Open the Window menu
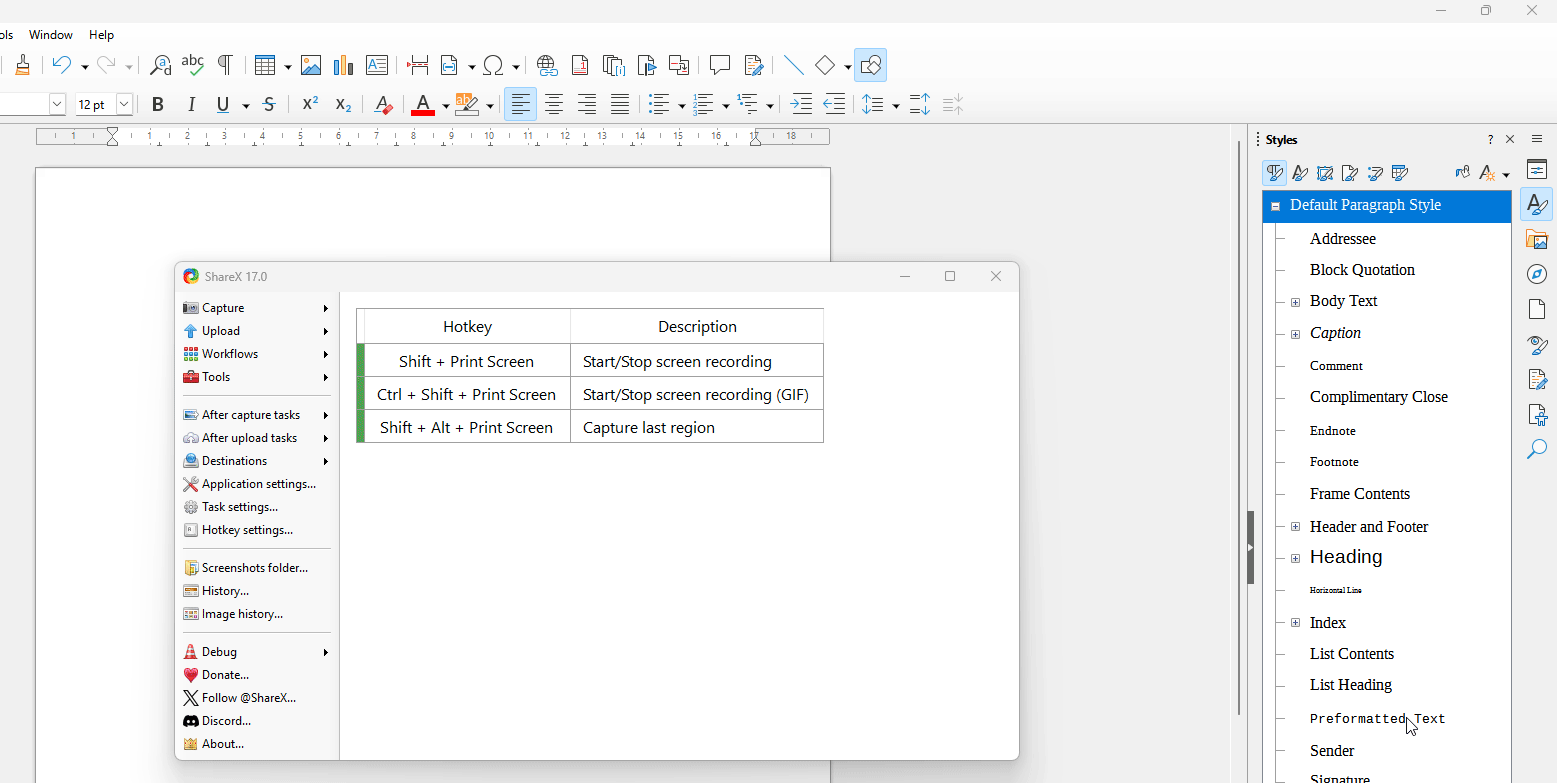 click(51, 34)
